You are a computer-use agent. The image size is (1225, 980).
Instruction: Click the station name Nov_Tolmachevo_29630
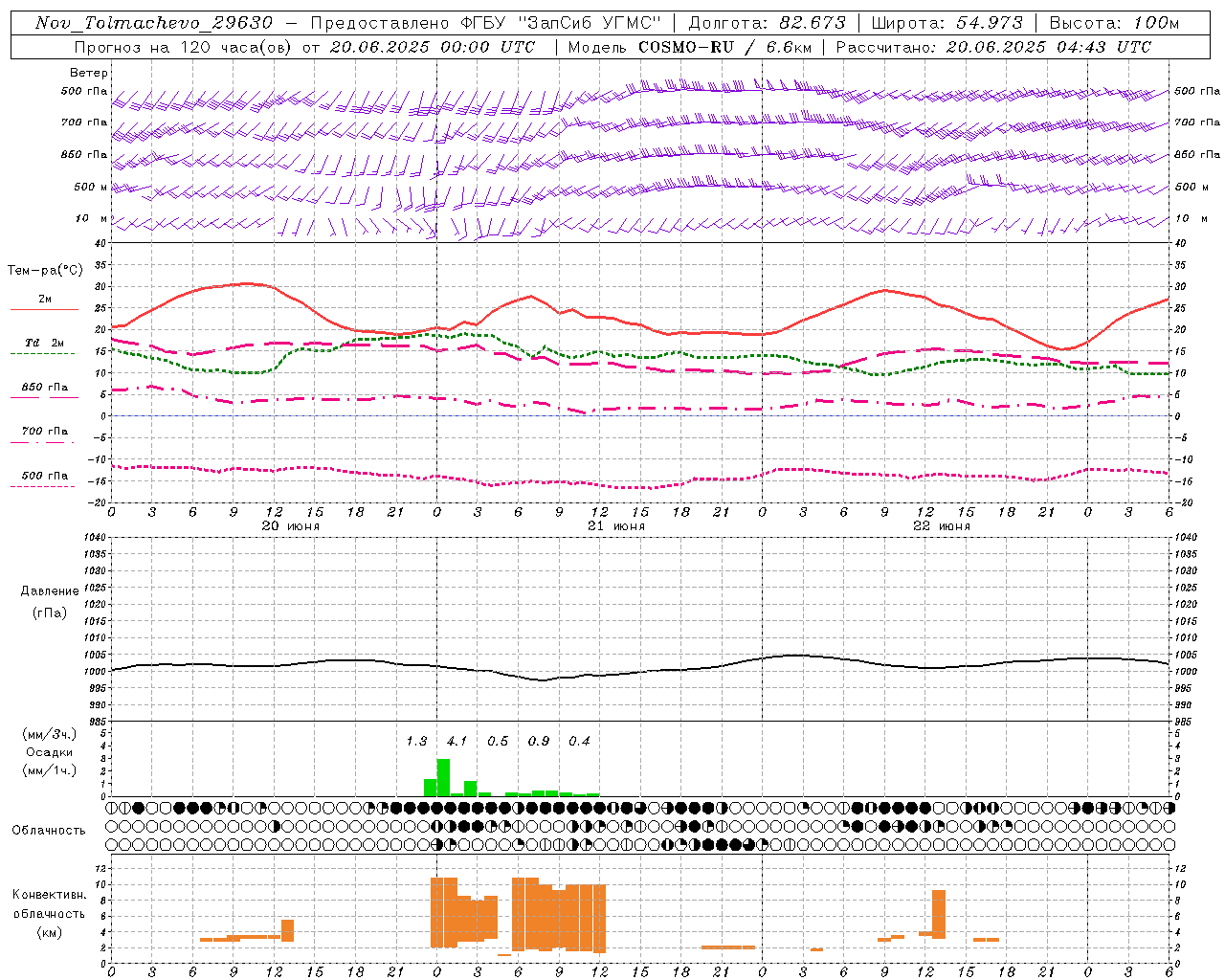[x=153, y=23]
